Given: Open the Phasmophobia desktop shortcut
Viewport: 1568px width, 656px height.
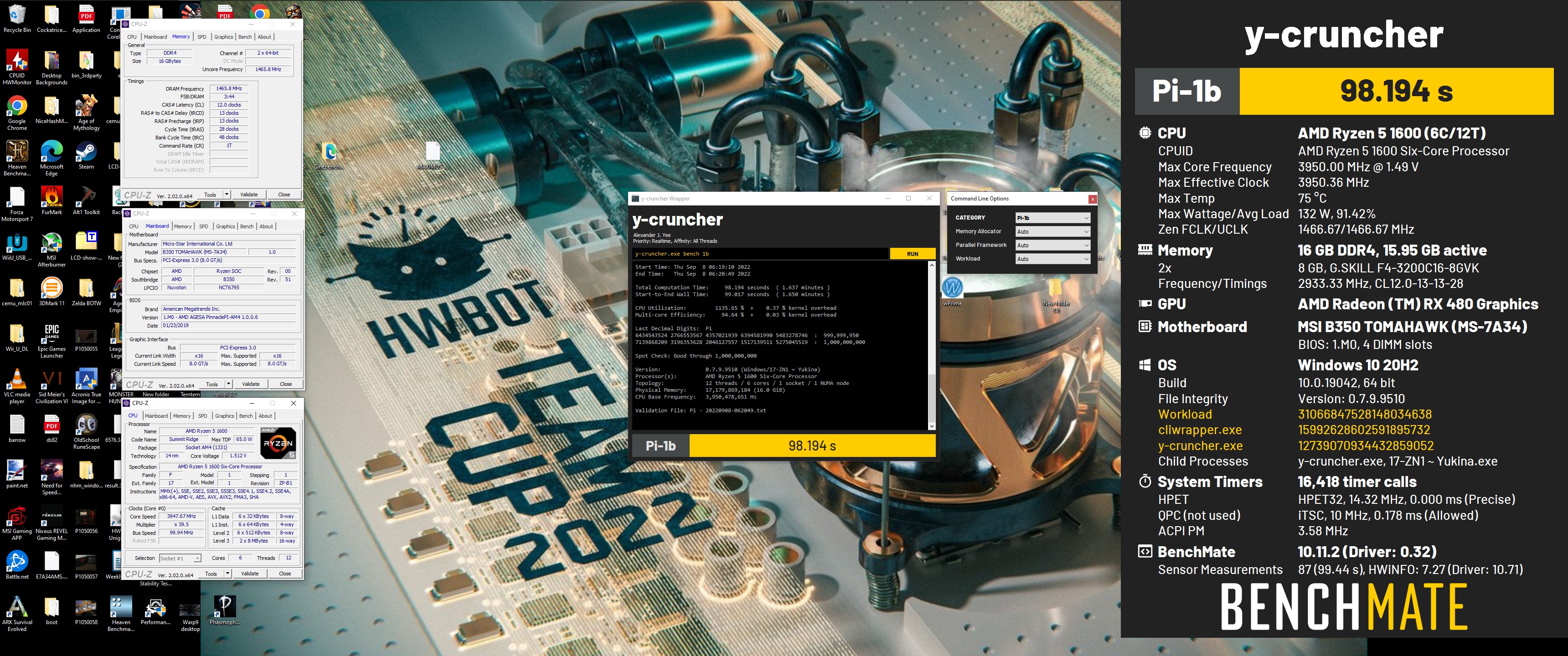Looking at the screenshot, I should click(225, 610).
